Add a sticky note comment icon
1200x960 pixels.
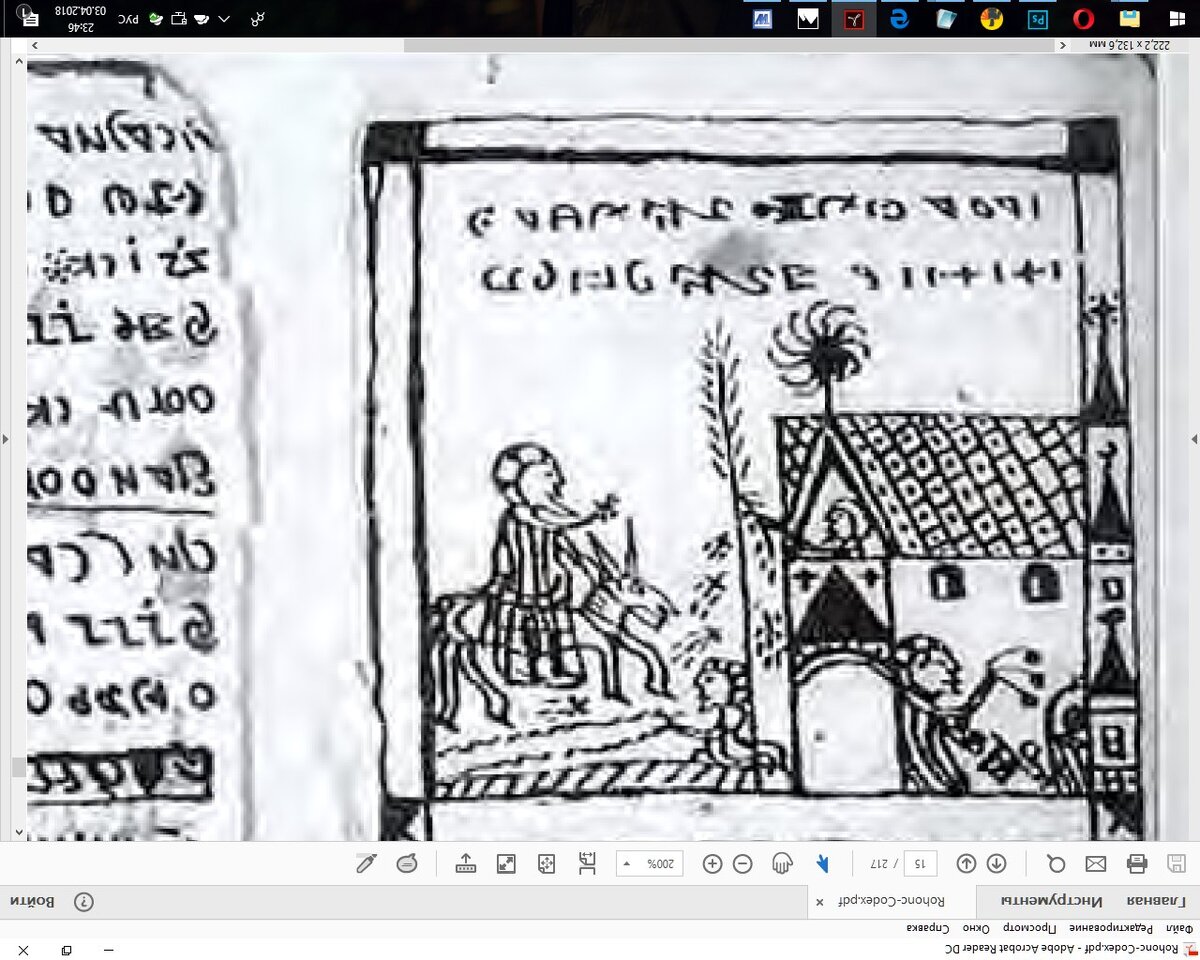(407, 863)
